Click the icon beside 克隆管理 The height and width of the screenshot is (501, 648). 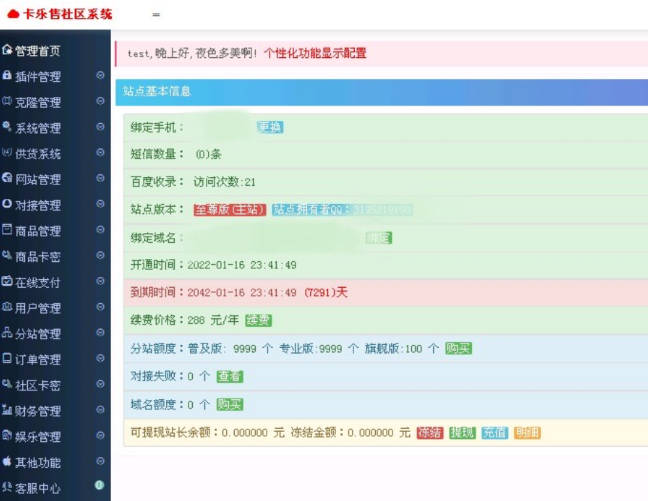(7, 101)
